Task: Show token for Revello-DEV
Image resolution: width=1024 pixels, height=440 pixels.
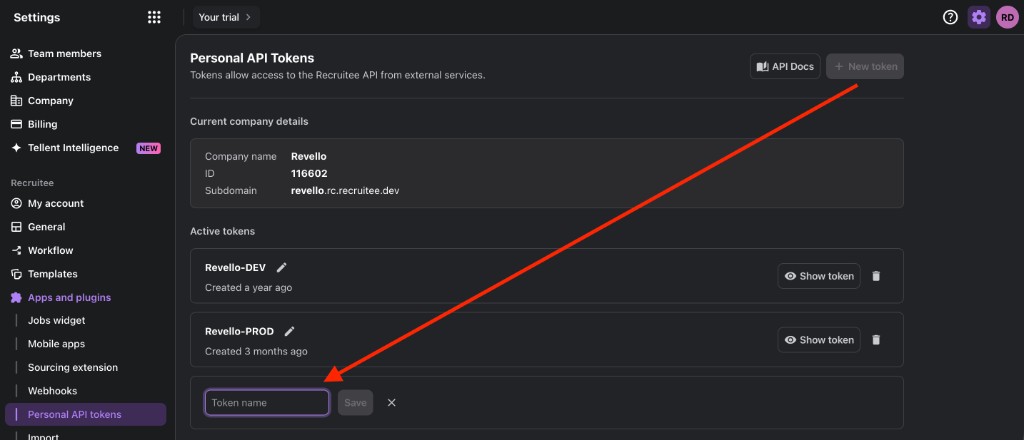Action: click(x=819, y=276)
